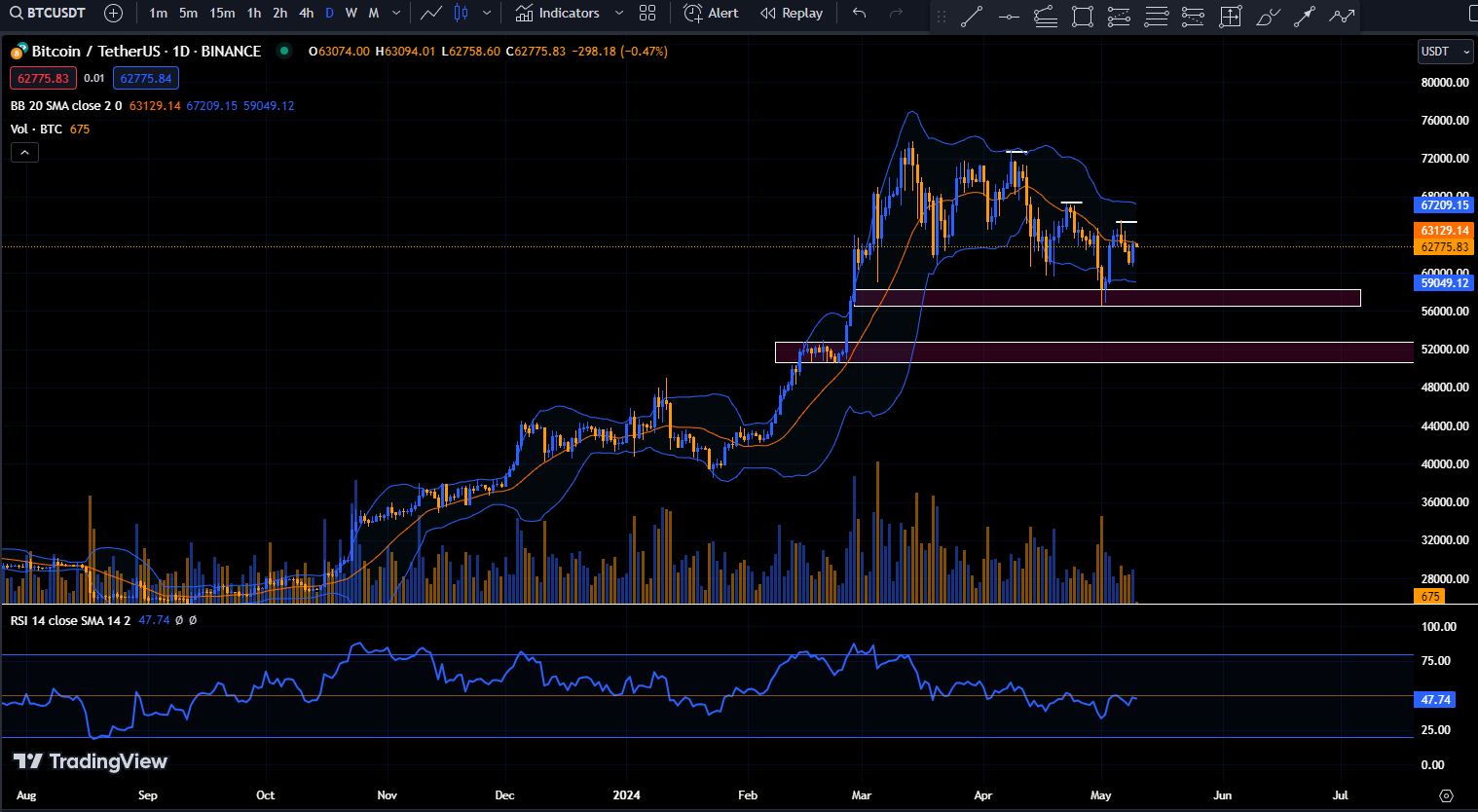The image size is (1478, 812).
Task: Click the 675 volume scale label
Action: point(1429,596)
